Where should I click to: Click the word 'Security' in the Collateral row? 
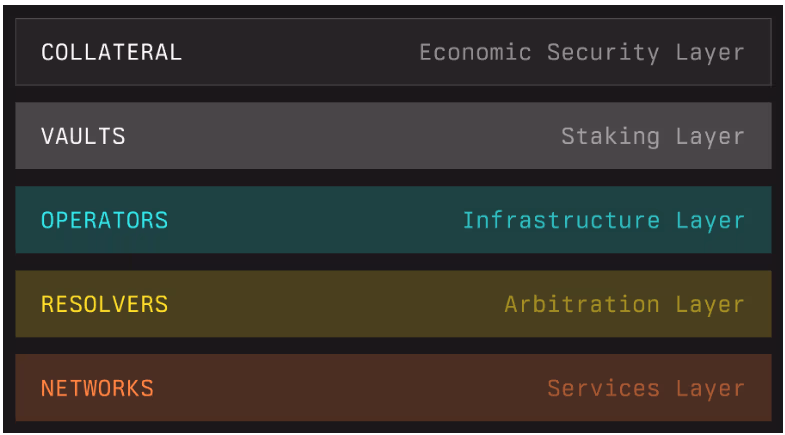point(603,52)
